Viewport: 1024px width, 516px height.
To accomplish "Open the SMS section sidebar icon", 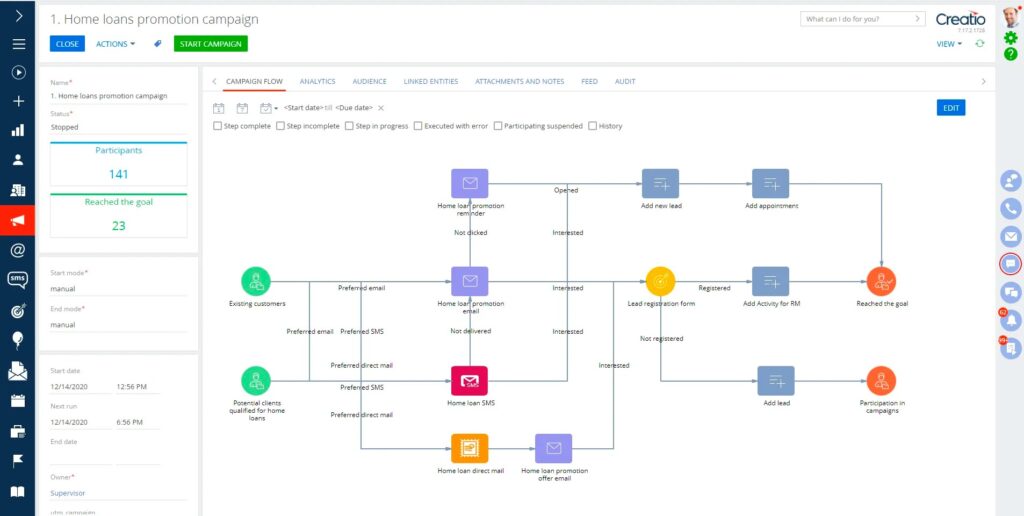I will pos(18,280).
